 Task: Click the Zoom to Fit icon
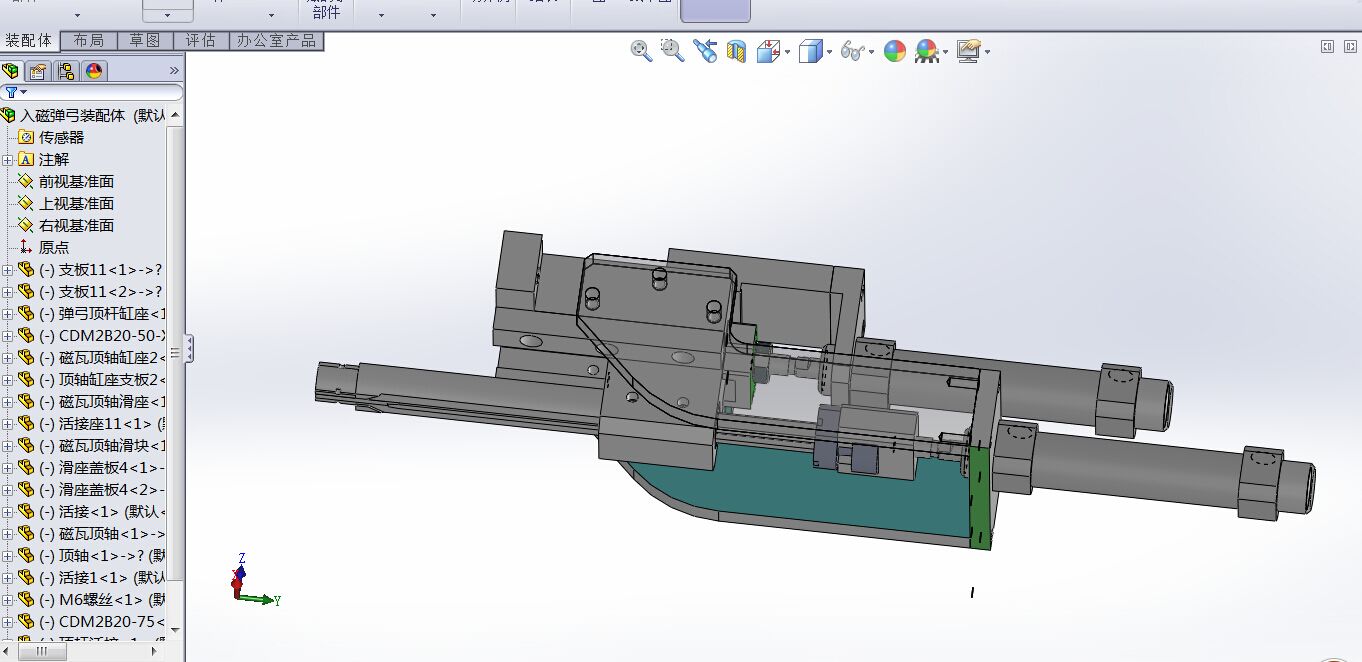click(641, 51)
